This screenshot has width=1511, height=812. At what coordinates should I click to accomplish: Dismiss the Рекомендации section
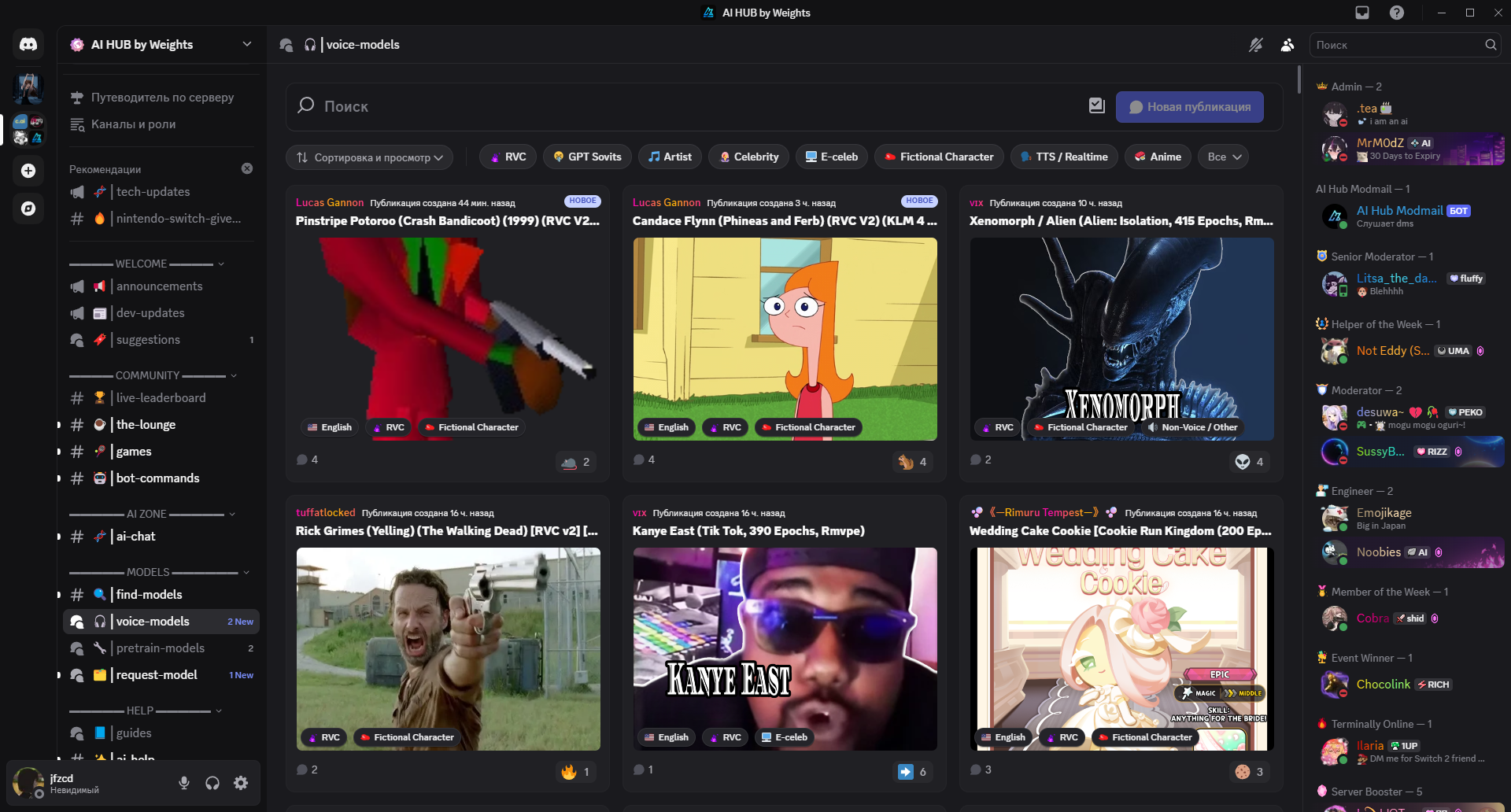tap(247, 168)
